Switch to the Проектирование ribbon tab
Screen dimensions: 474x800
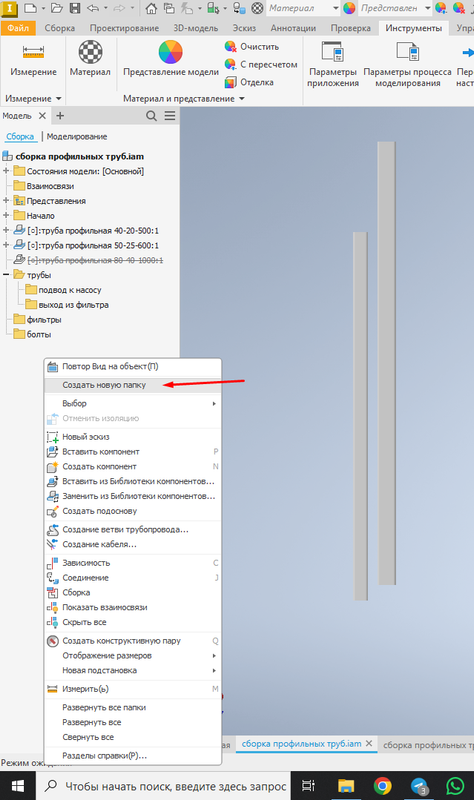click(x=124, y=28)
